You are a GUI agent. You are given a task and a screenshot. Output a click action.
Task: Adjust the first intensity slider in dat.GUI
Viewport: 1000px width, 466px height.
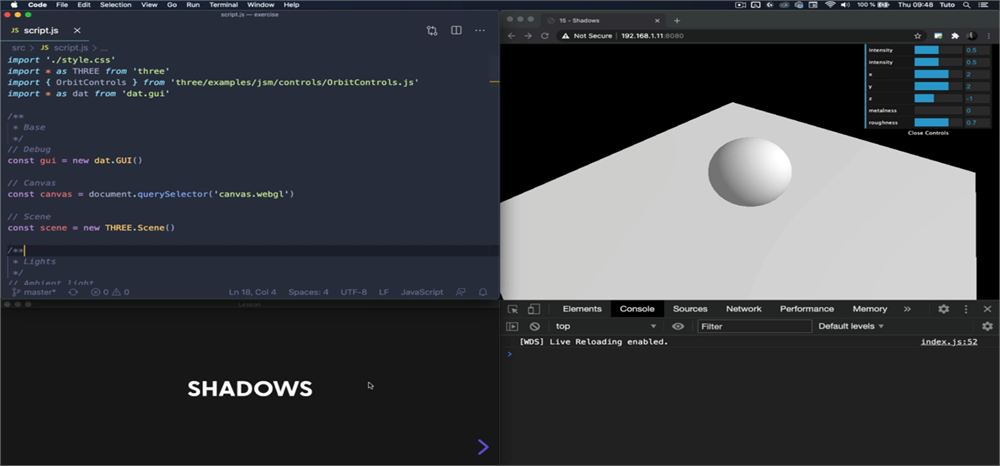coord(938,50)
